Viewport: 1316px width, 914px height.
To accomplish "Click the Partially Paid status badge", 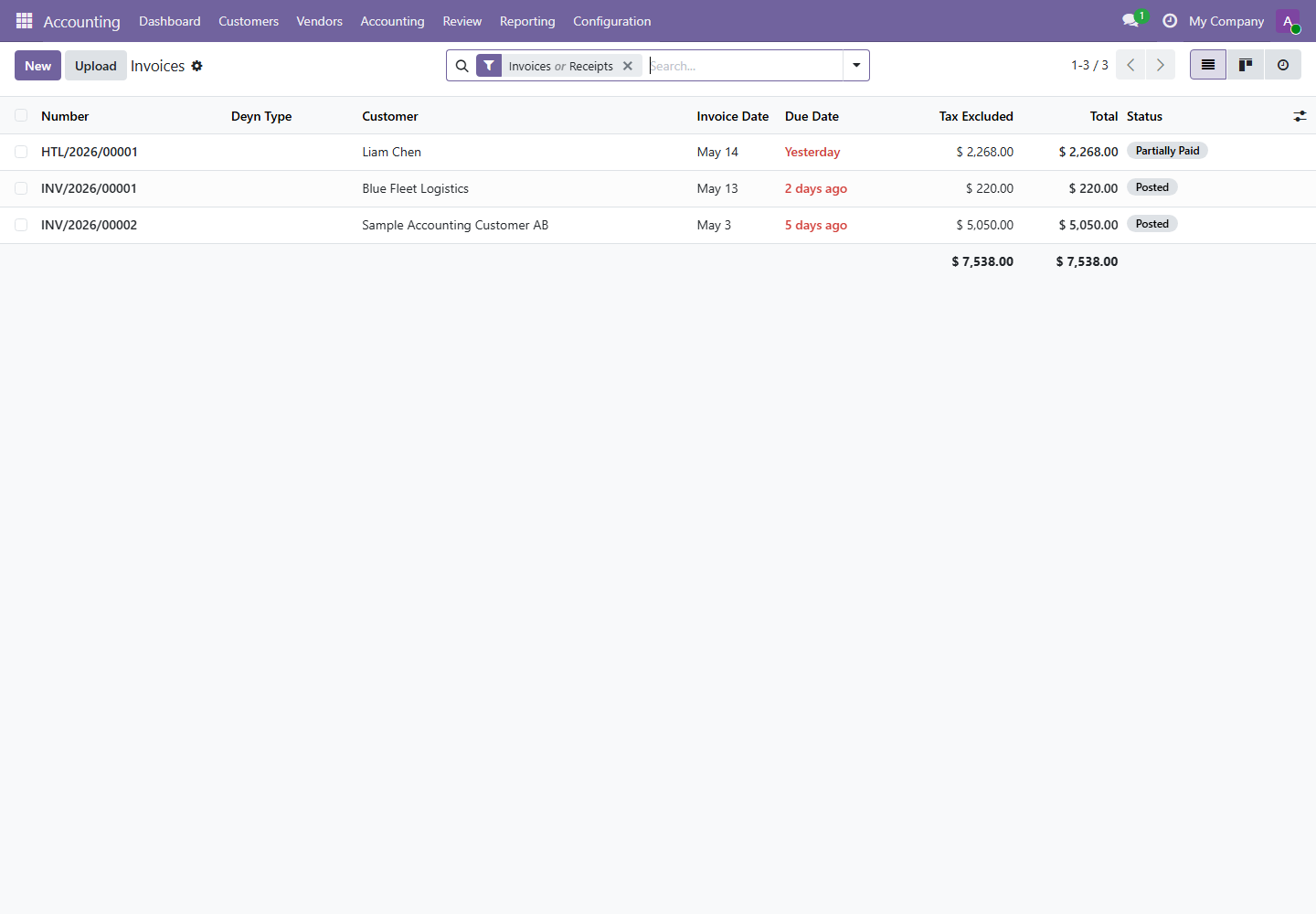I will [x=1167, y=151].
